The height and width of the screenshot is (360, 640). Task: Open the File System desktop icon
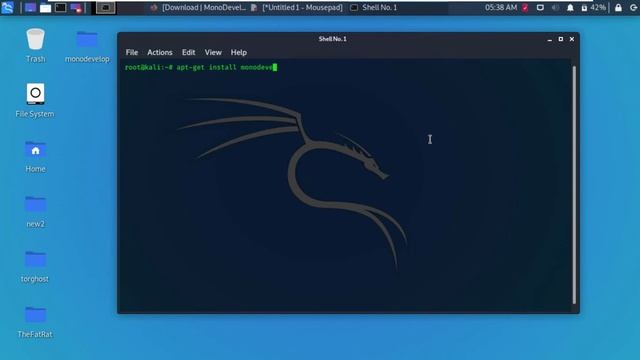pyautogui.click(x=35, y=101)
